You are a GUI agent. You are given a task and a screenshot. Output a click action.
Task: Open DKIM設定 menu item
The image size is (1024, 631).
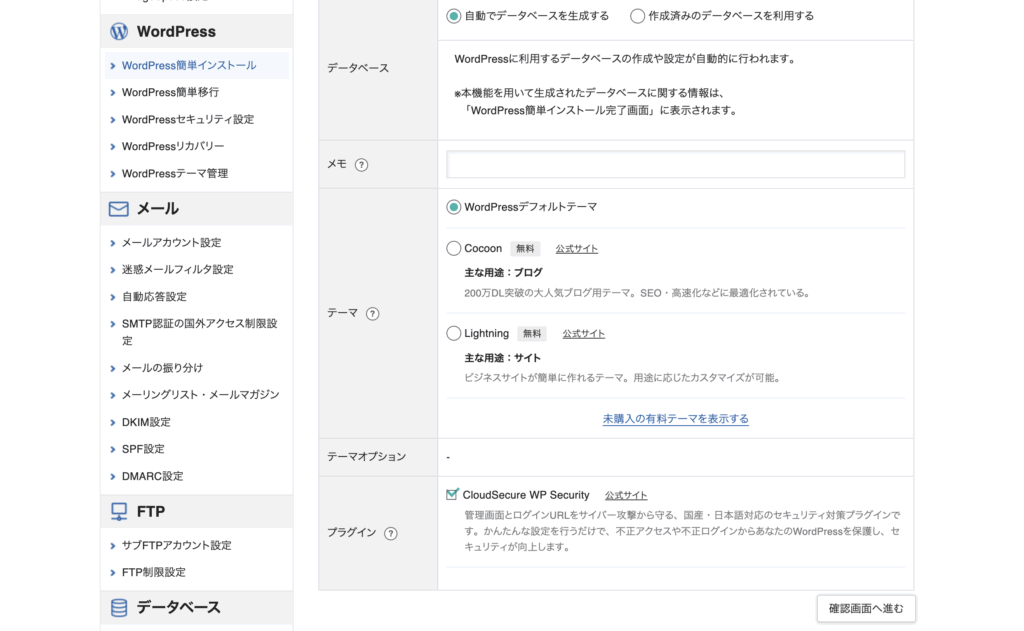[146, 422]
